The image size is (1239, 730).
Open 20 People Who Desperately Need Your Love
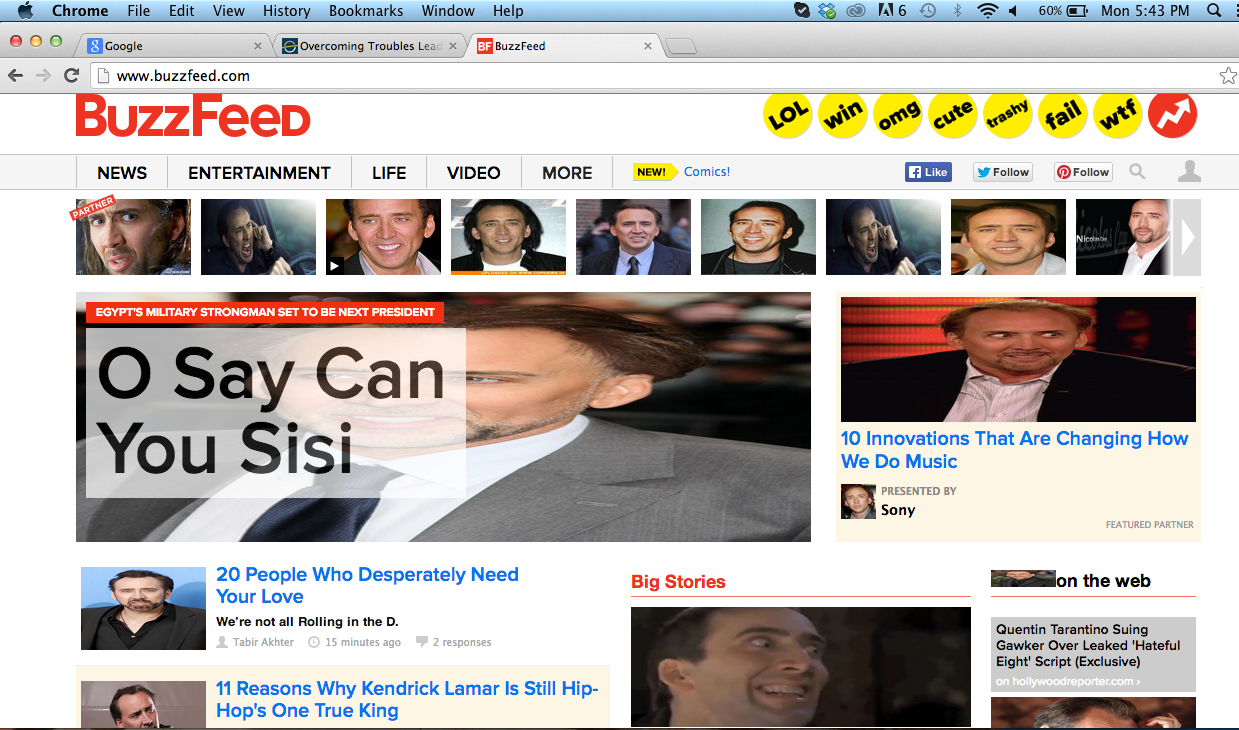(367, 585)
